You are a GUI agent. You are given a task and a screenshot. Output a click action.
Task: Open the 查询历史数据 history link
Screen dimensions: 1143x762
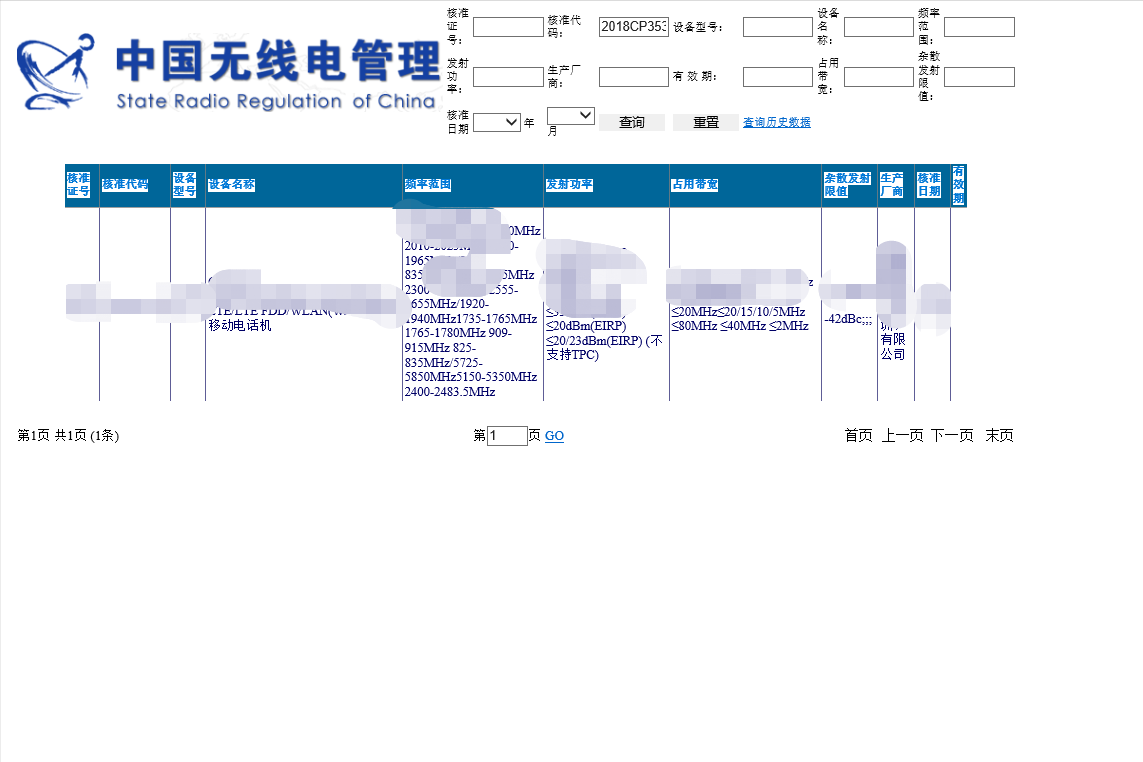pyautogui.click(x=776, y=122)
